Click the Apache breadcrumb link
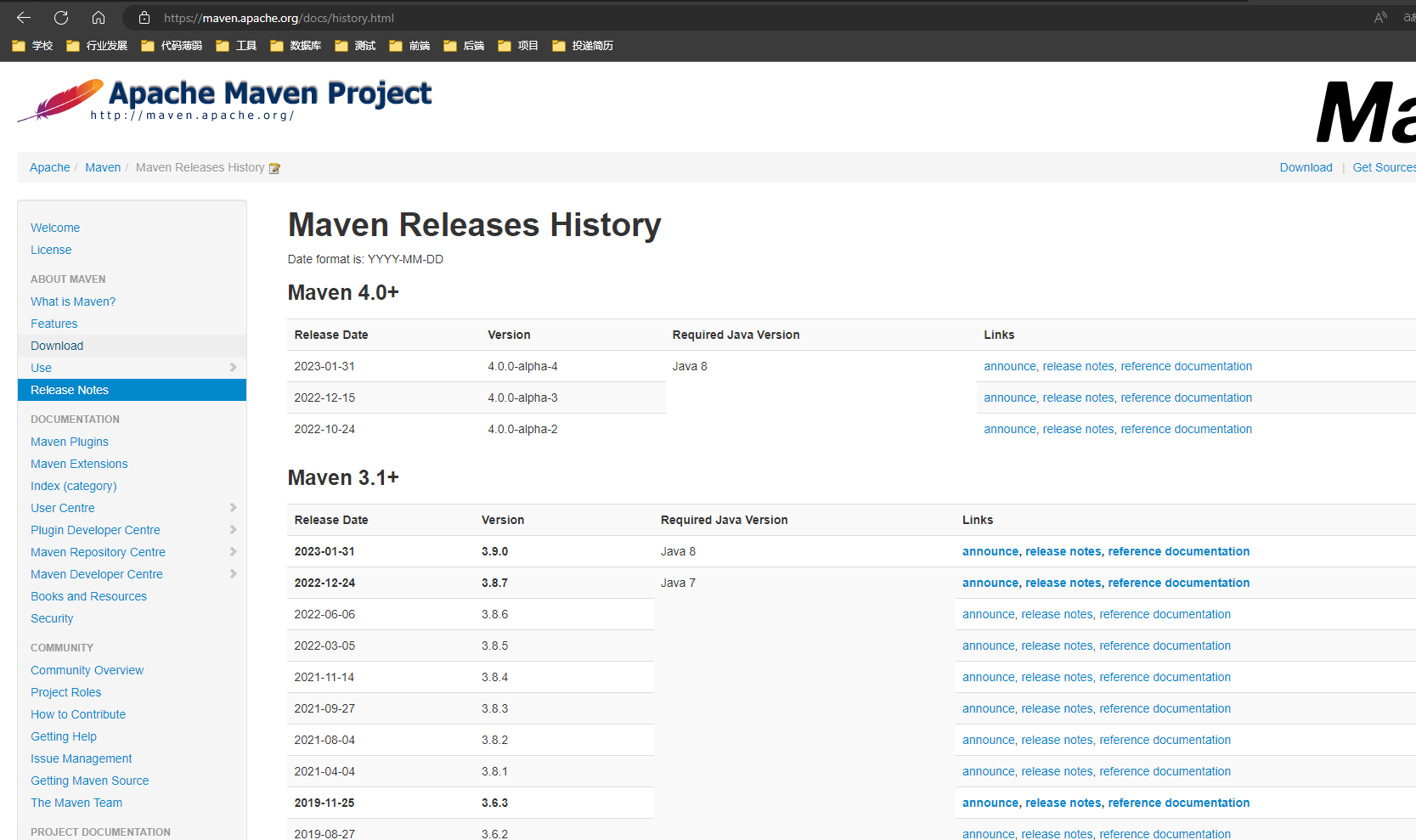The image size is (1416, 840). tap(50, 167)
